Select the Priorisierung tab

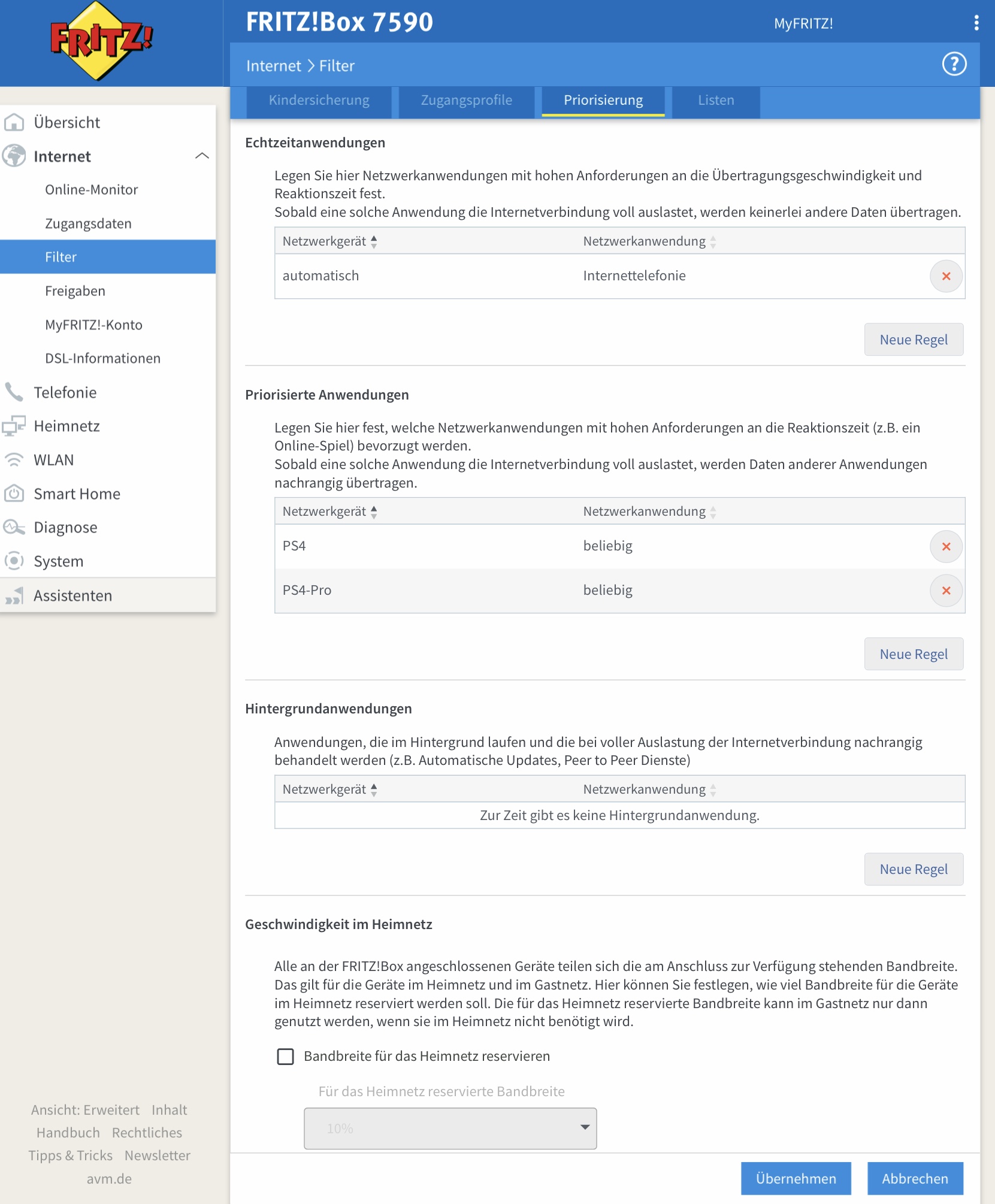(x=603, y=101)
